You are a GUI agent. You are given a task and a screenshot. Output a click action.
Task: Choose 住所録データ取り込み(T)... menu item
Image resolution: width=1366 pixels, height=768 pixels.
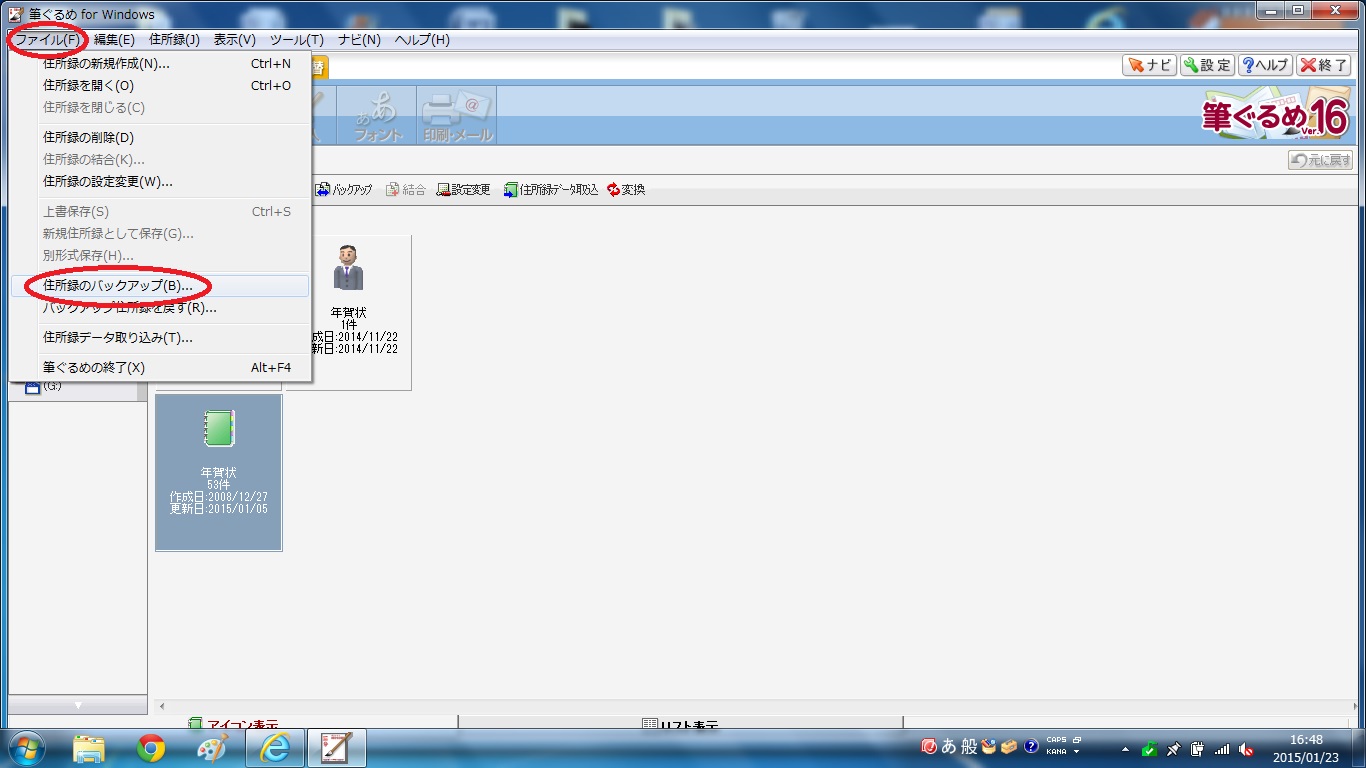161,338
